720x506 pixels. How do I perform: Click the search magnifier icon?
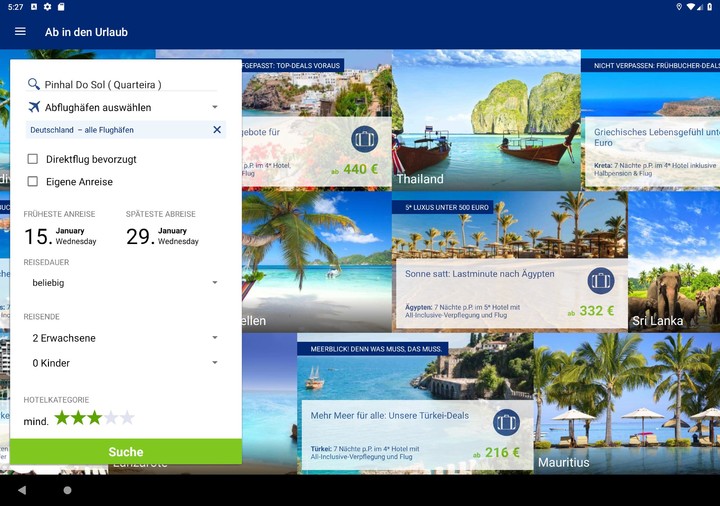tap(34, 84)
